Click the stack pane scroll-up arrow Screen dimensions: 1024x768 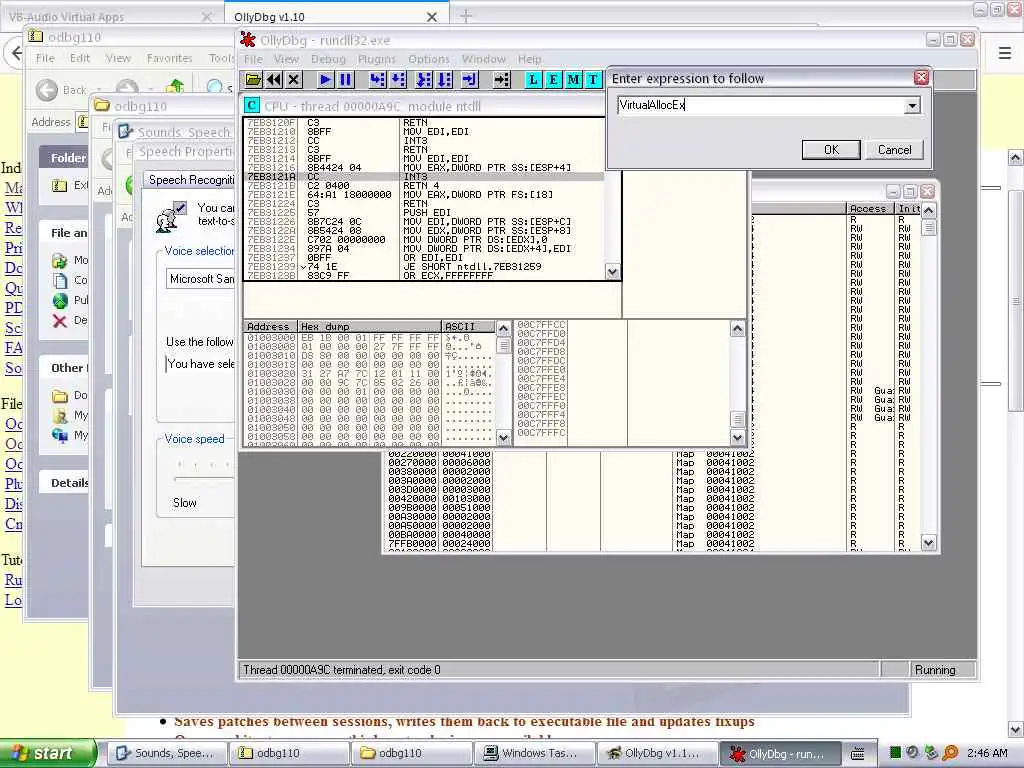coord(737,328)
